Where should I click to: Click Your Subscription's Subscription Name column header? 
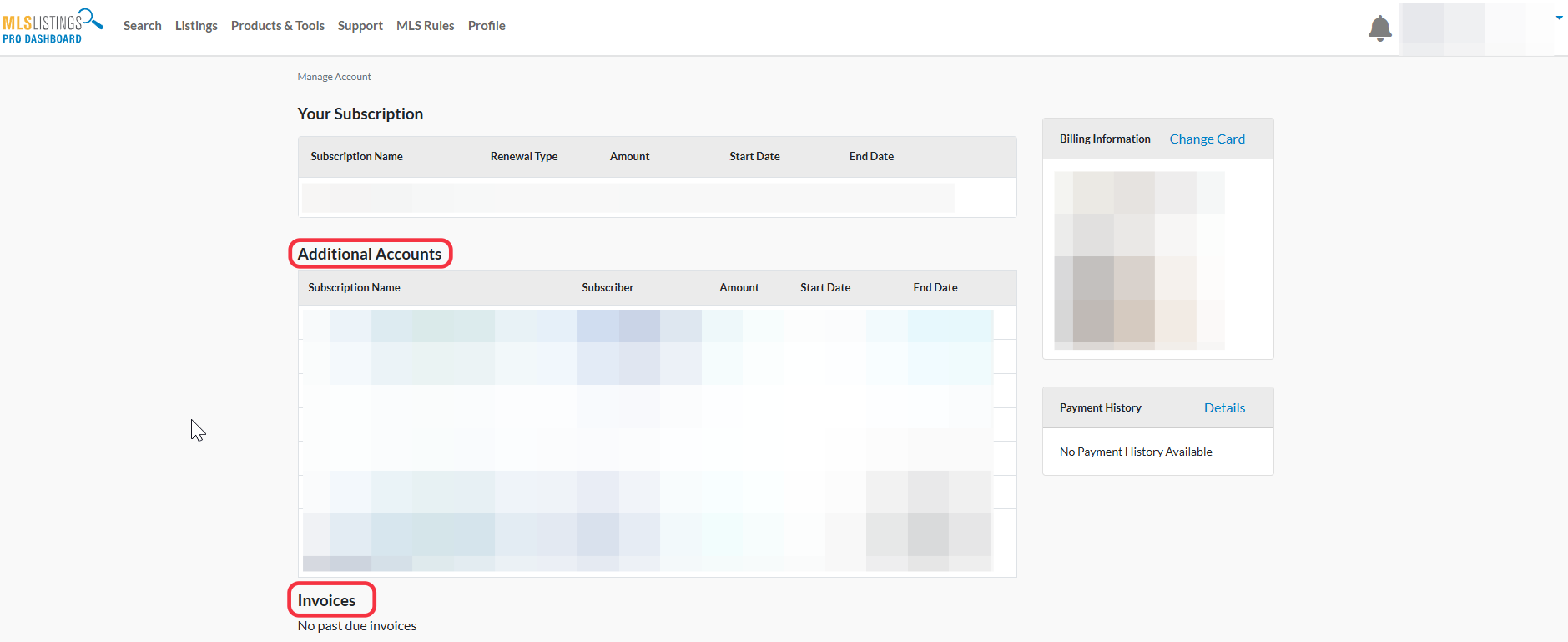pyautogui.click(x=357, y=157)
